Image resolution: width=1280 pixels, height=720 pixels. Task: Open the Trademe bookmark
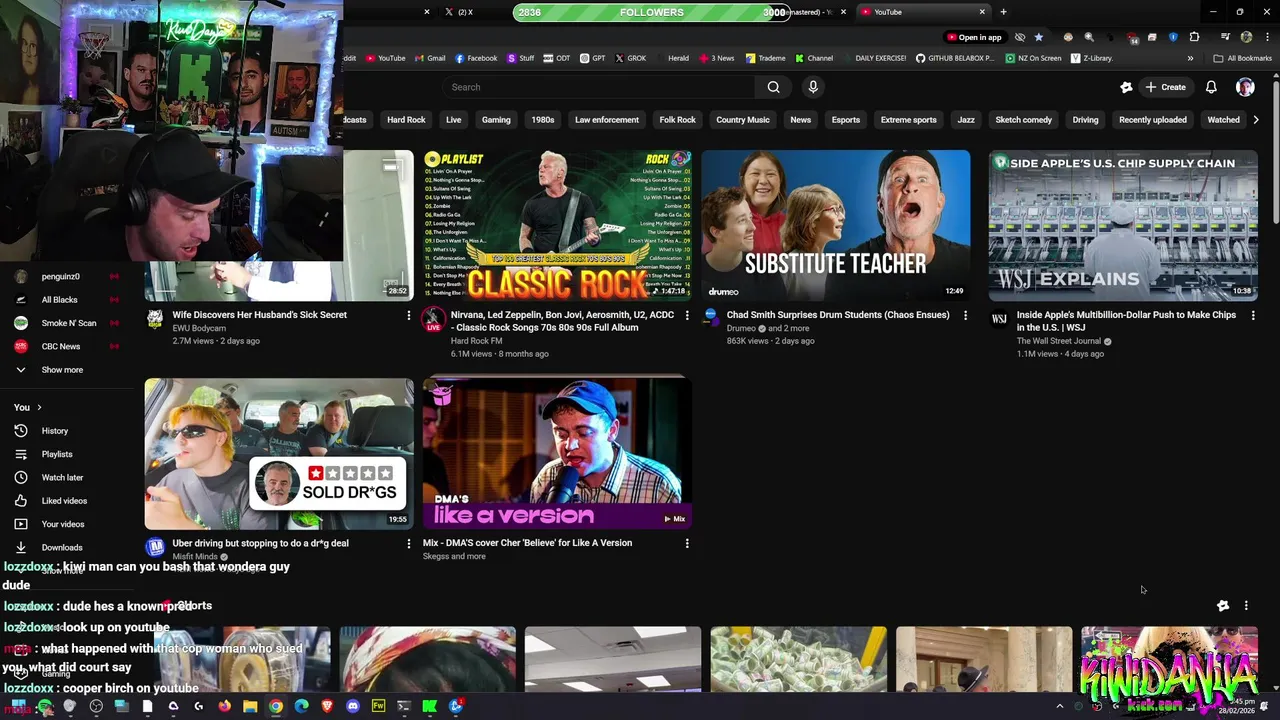pos(765,58)
